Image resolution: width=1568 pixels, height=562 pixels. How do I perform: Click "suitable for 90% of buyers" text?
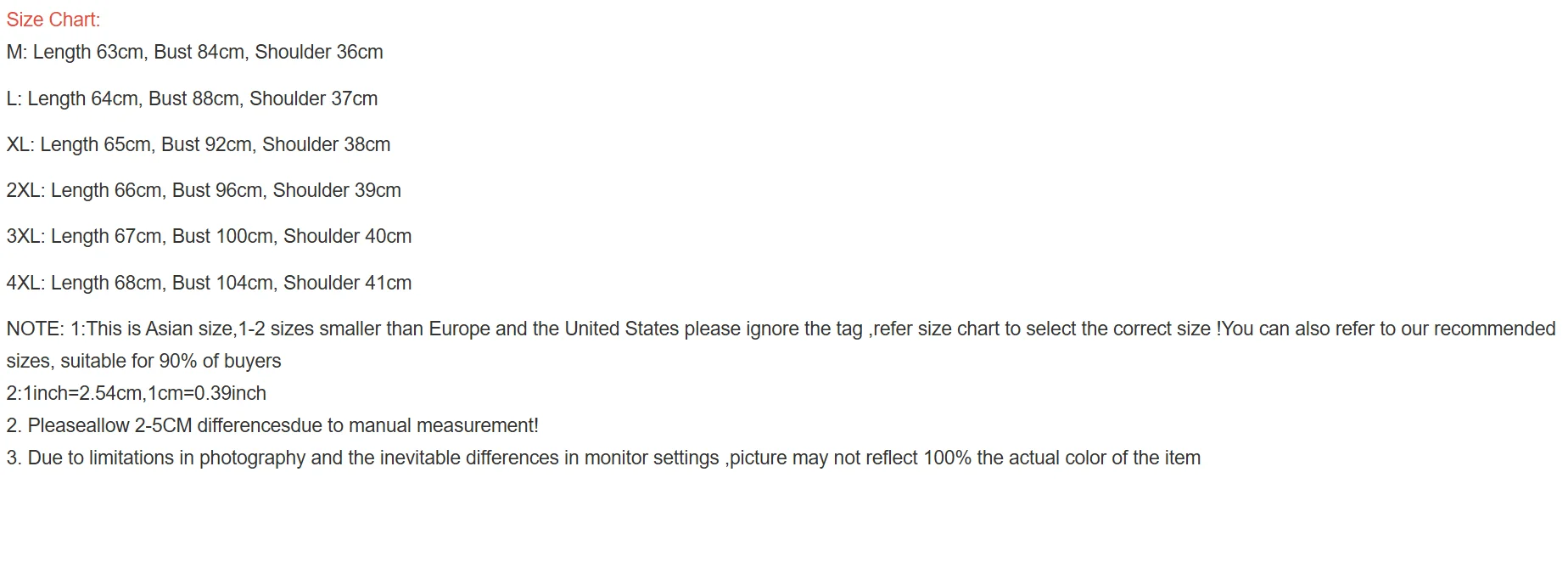pyautogui.click(x=171, y=362)
